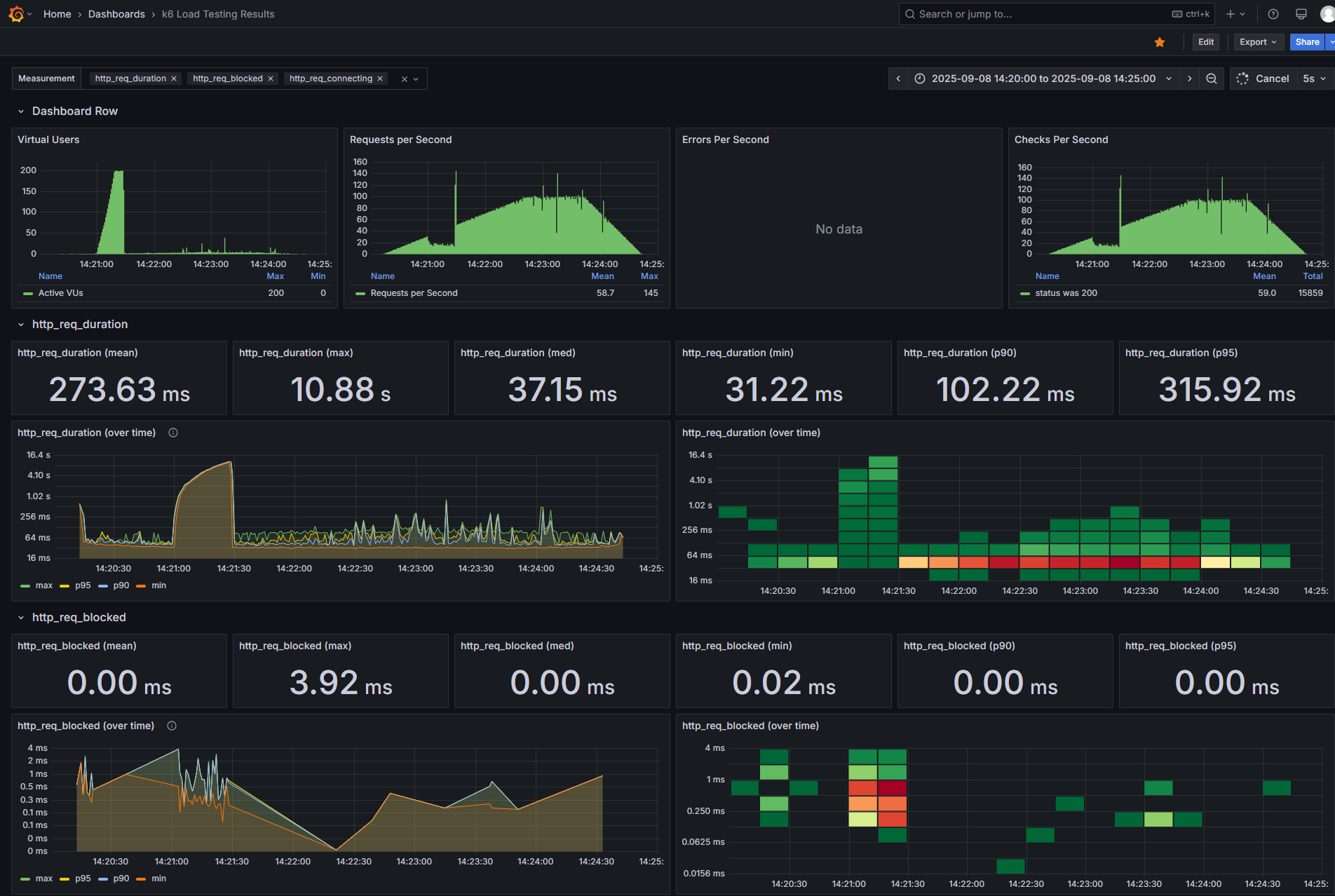Click the search magnifier icon
This screenshot has width=1335, height=896.
[910, 14]
